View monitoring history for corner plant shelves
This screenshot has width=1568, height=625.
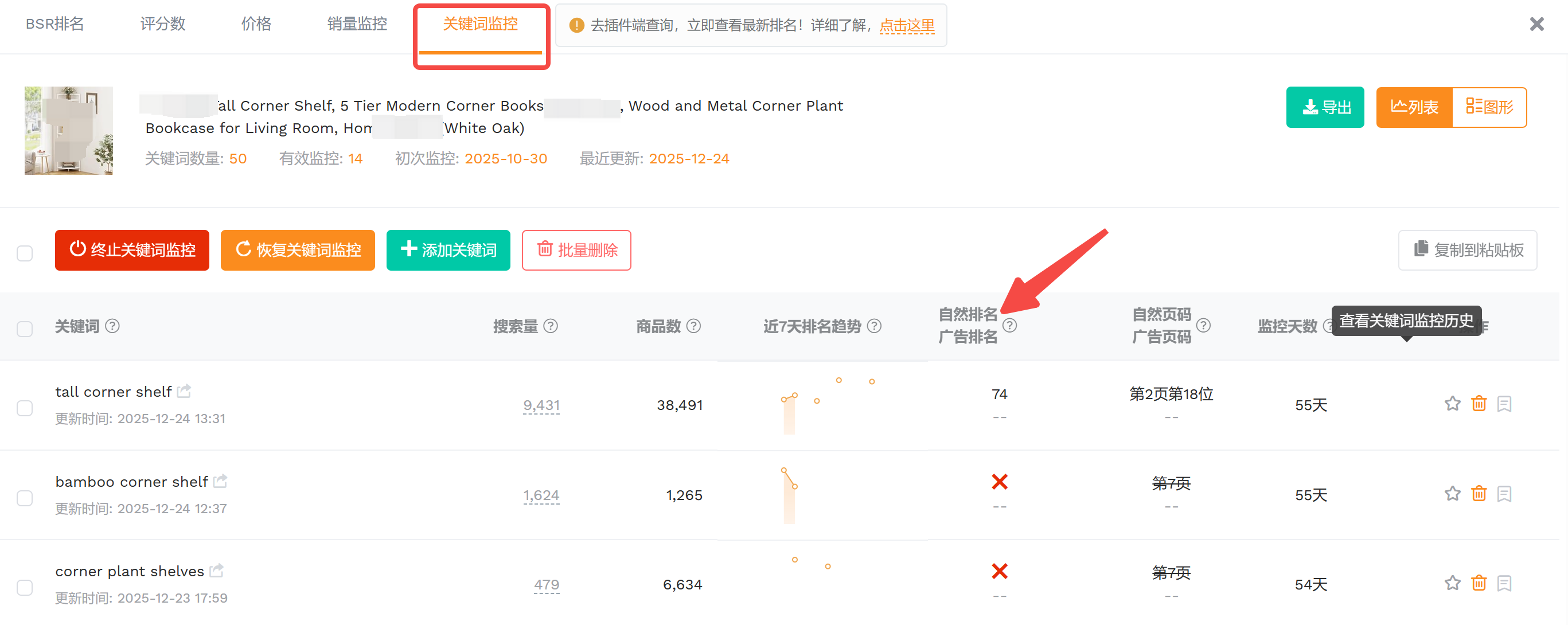pyautogui.click(x=1504, y=583)
